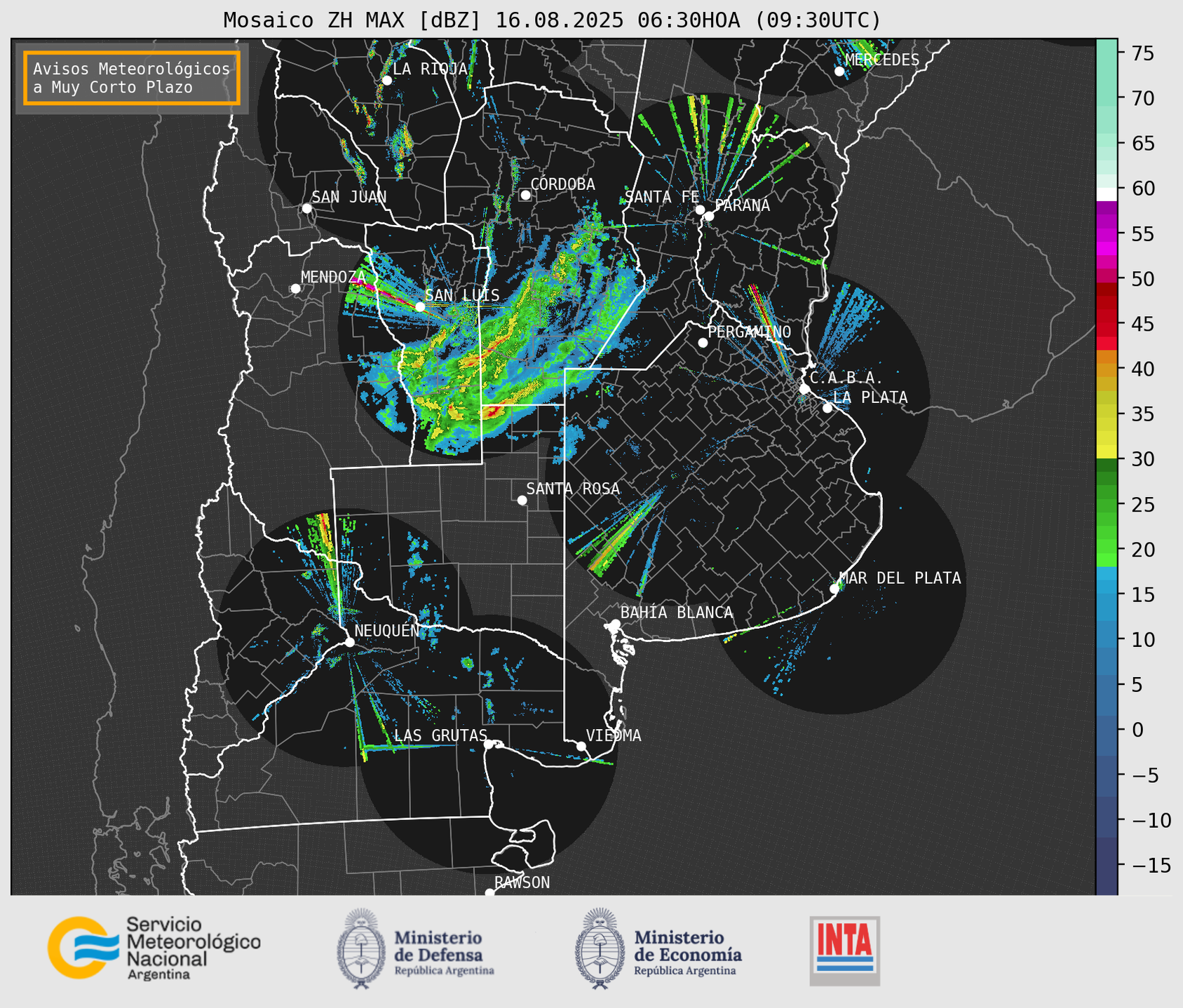The height and width of the screenshot is (1008, 1183).
Task: Click the LAS GRUTAS city marker dot
Action: pyautogui.click(x=489, y=744)
